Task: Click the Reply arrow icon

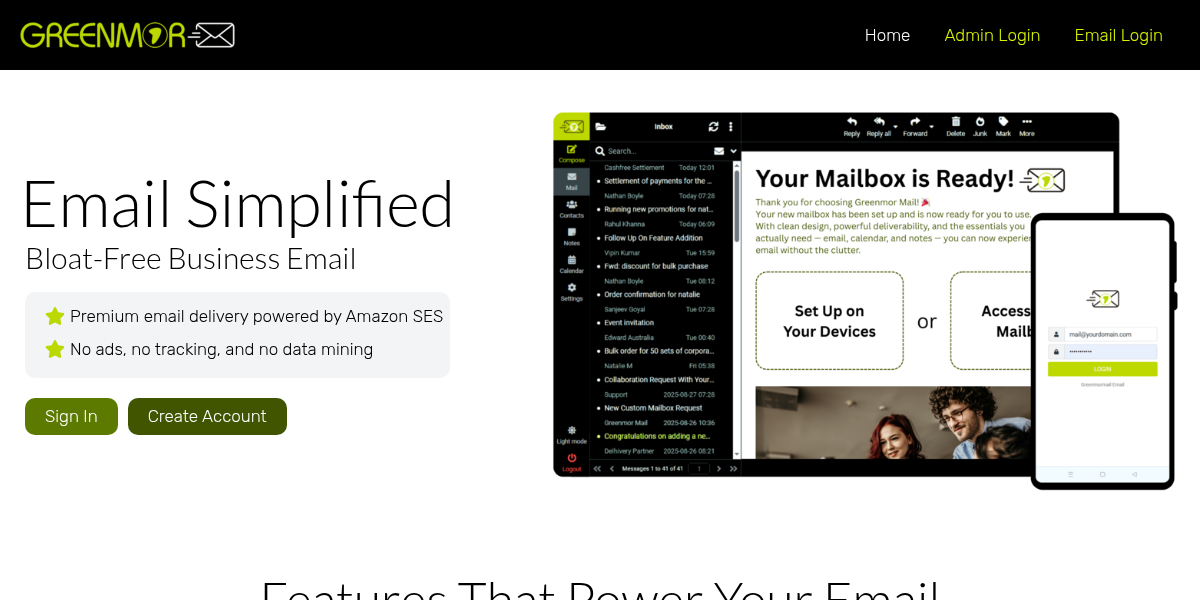Action: [x=852, y=121]
